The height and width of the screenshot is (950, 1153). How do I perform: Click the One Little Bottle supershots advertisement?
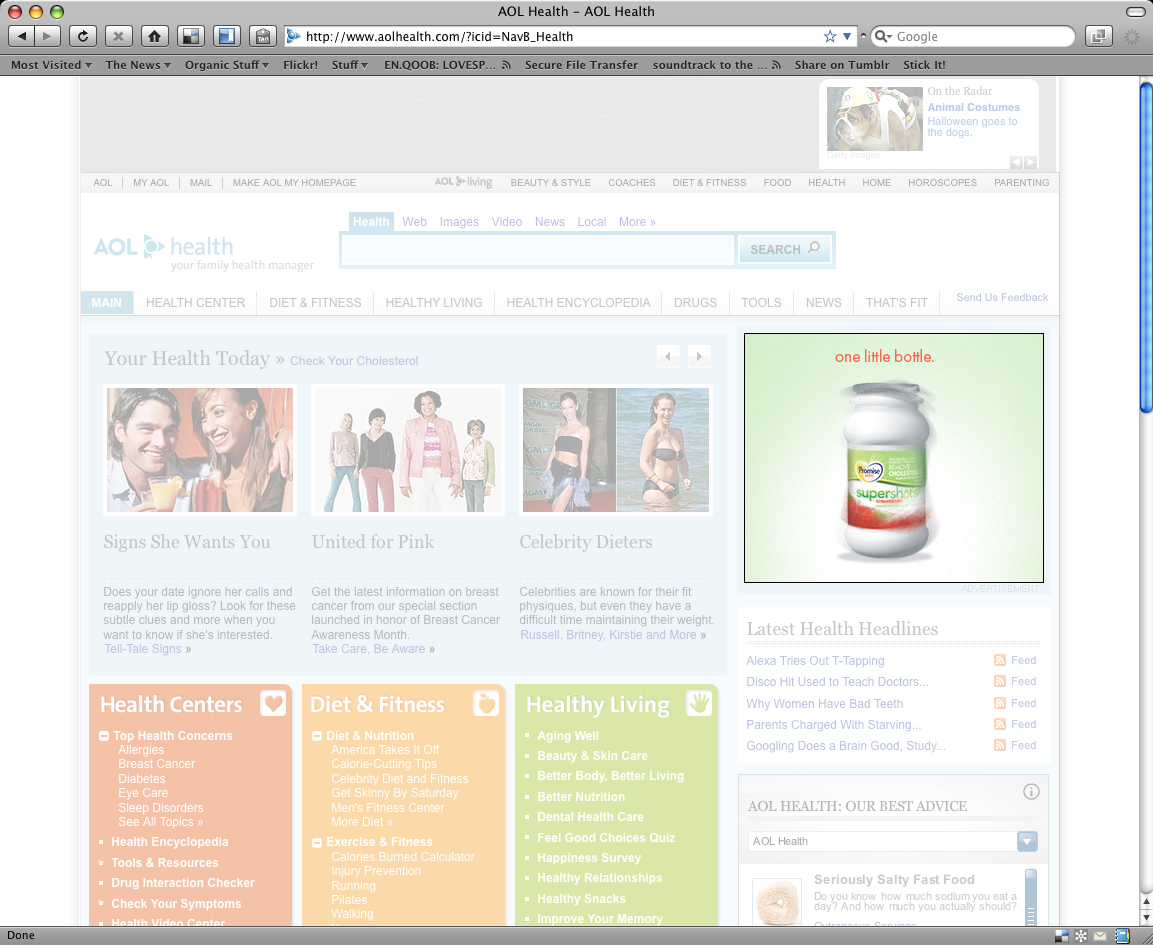tap(893, 457)
